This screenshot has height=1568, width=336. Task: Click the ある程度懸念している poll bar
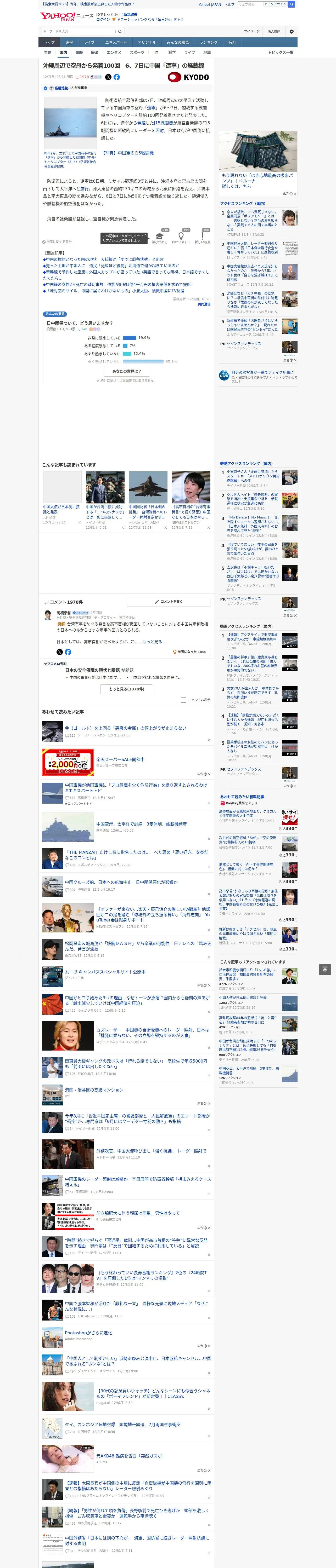(x=125, y=346)
